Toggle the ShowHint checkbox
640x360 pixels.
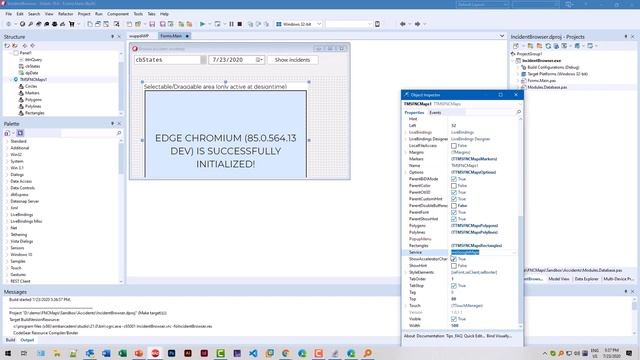(x=453, y=266)
